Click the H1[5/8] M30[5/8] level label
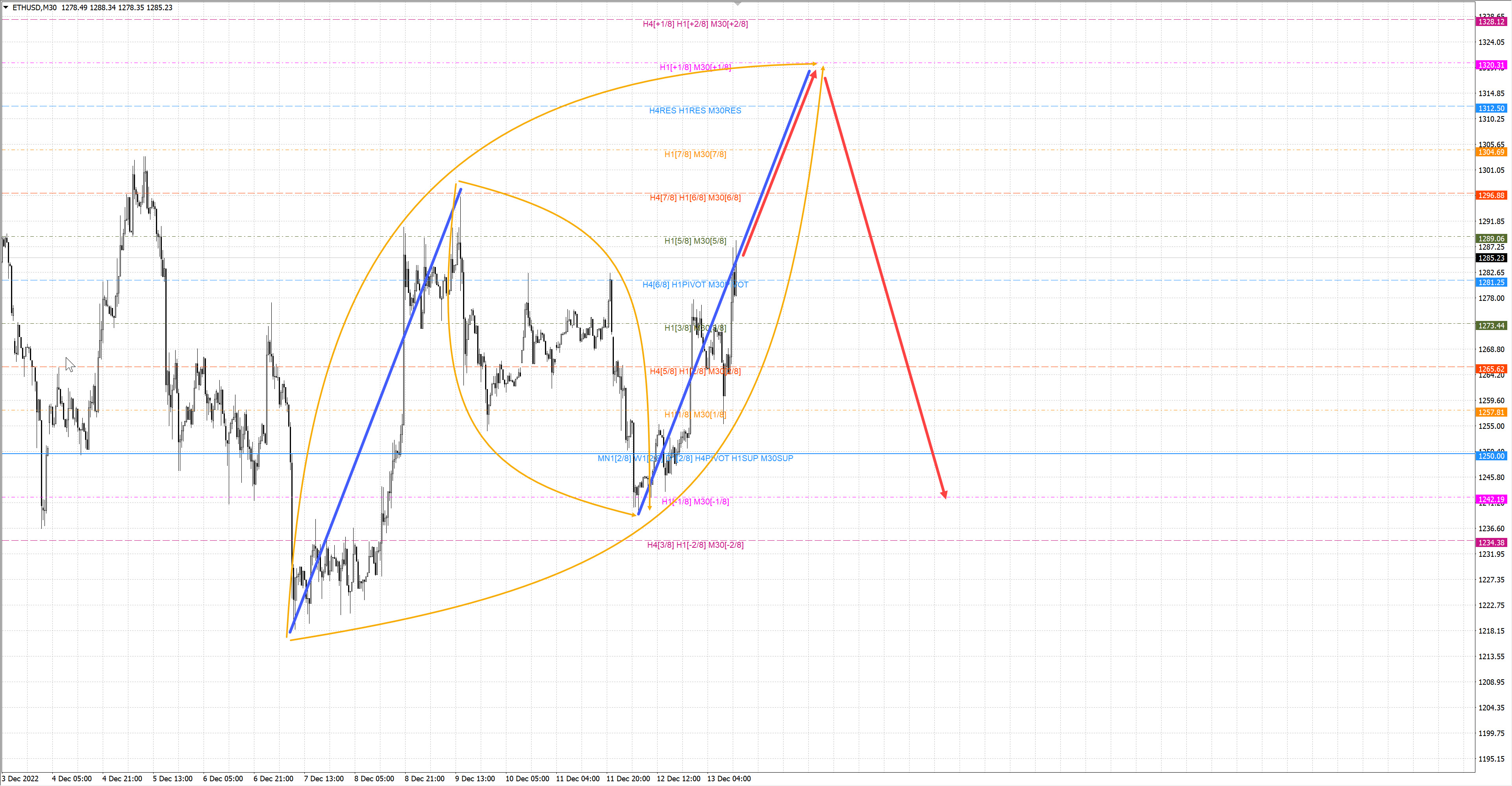The width and height of the screenshot is (1512, 786). click(x=695, y=241)
